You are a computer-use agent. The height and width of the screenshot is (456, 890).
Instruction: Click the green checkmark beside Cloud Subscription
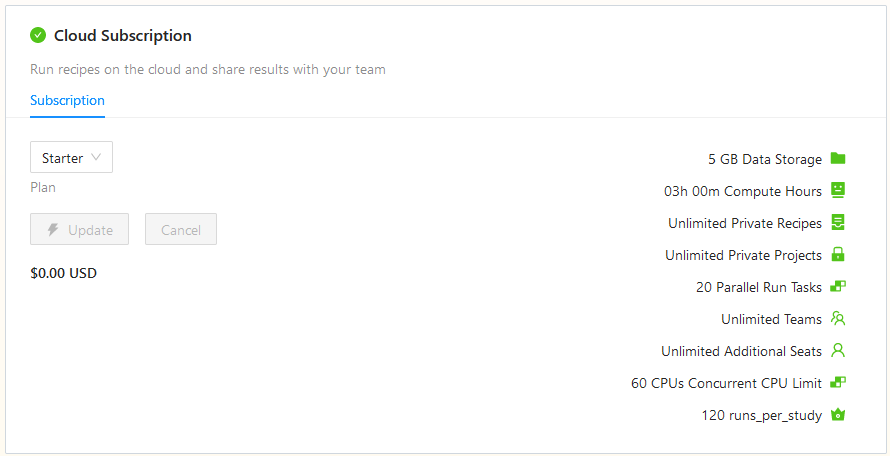38,35
